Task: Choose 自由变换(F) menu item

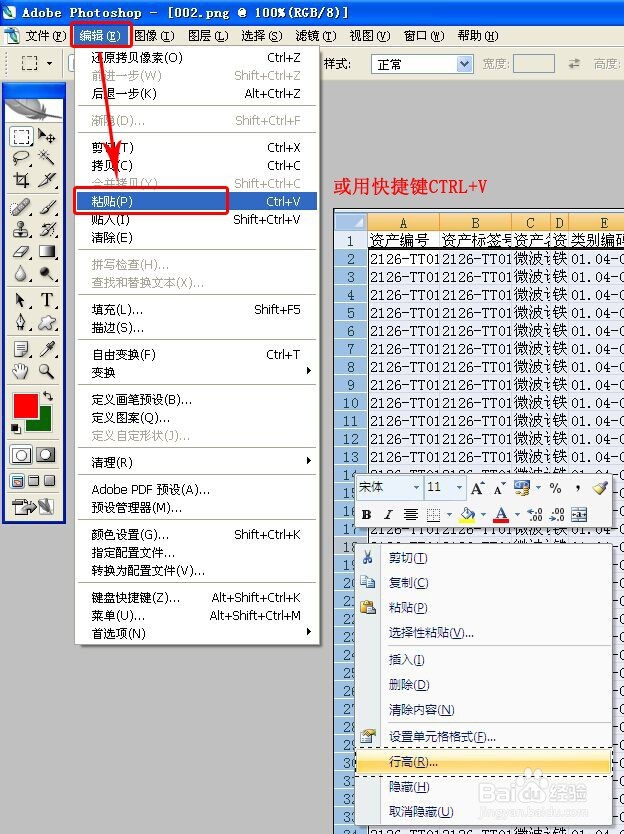Action: [197, 354]
